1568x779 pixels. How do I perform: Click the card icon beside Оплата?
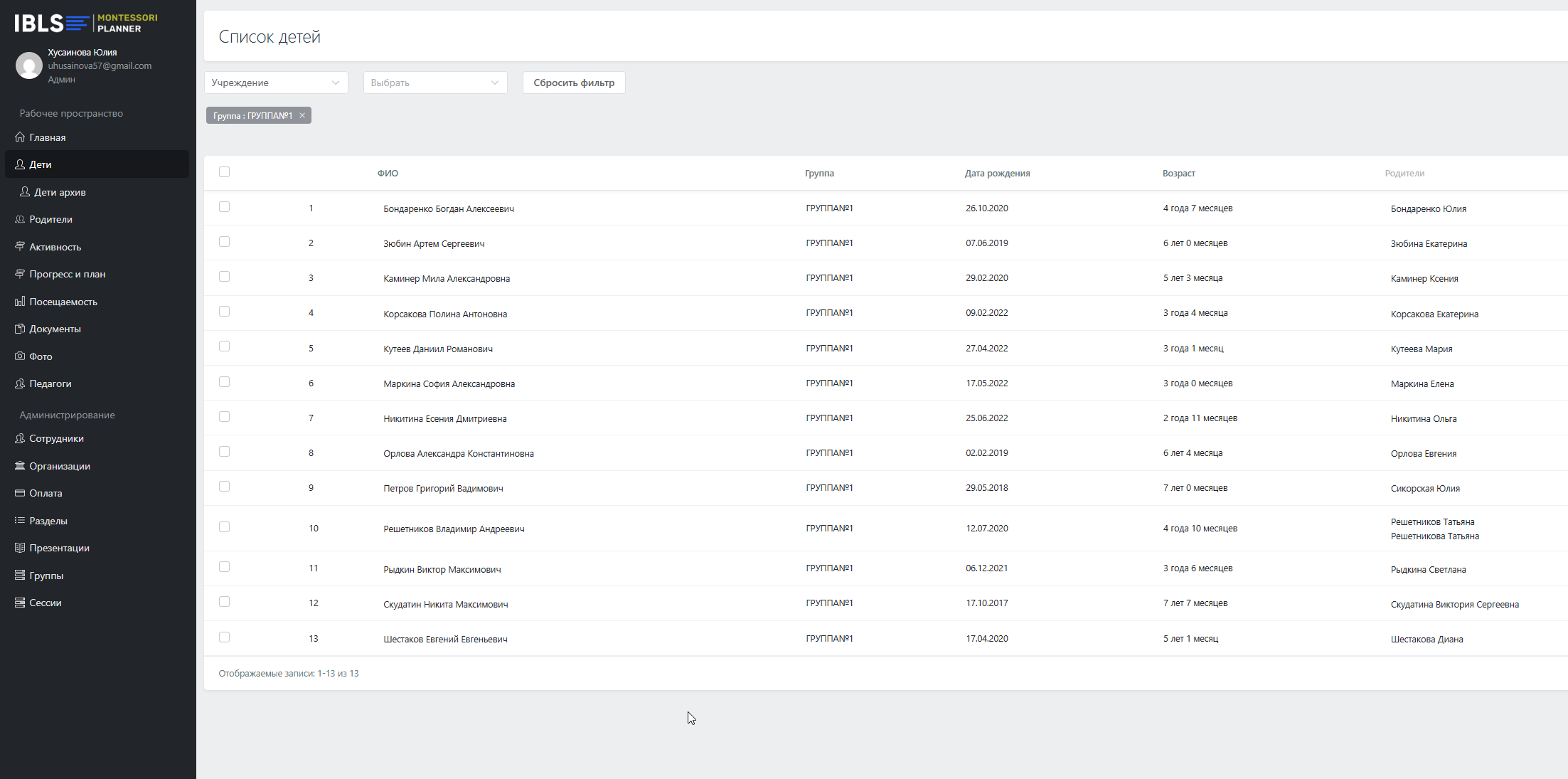(x=20, y=493)
